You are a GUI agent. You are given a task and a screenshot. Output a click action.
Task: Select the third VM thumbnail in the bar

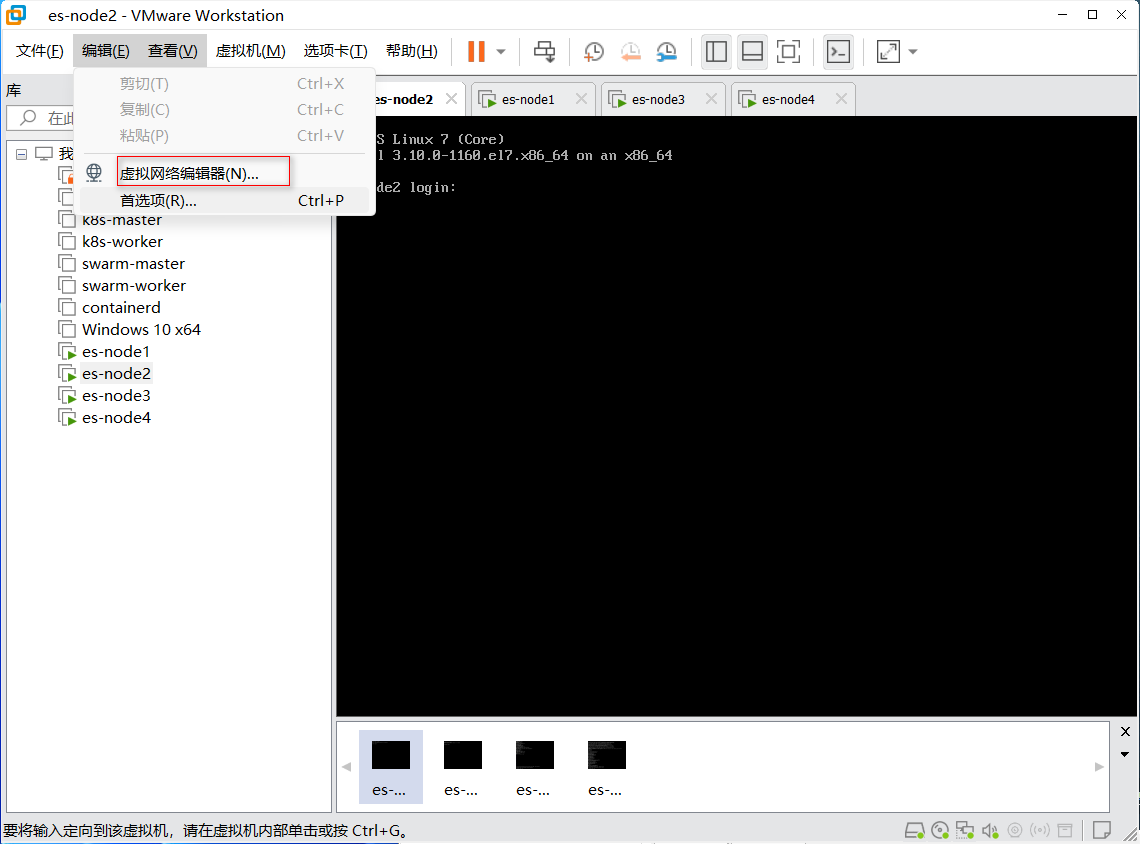click(x=534, y=767)
